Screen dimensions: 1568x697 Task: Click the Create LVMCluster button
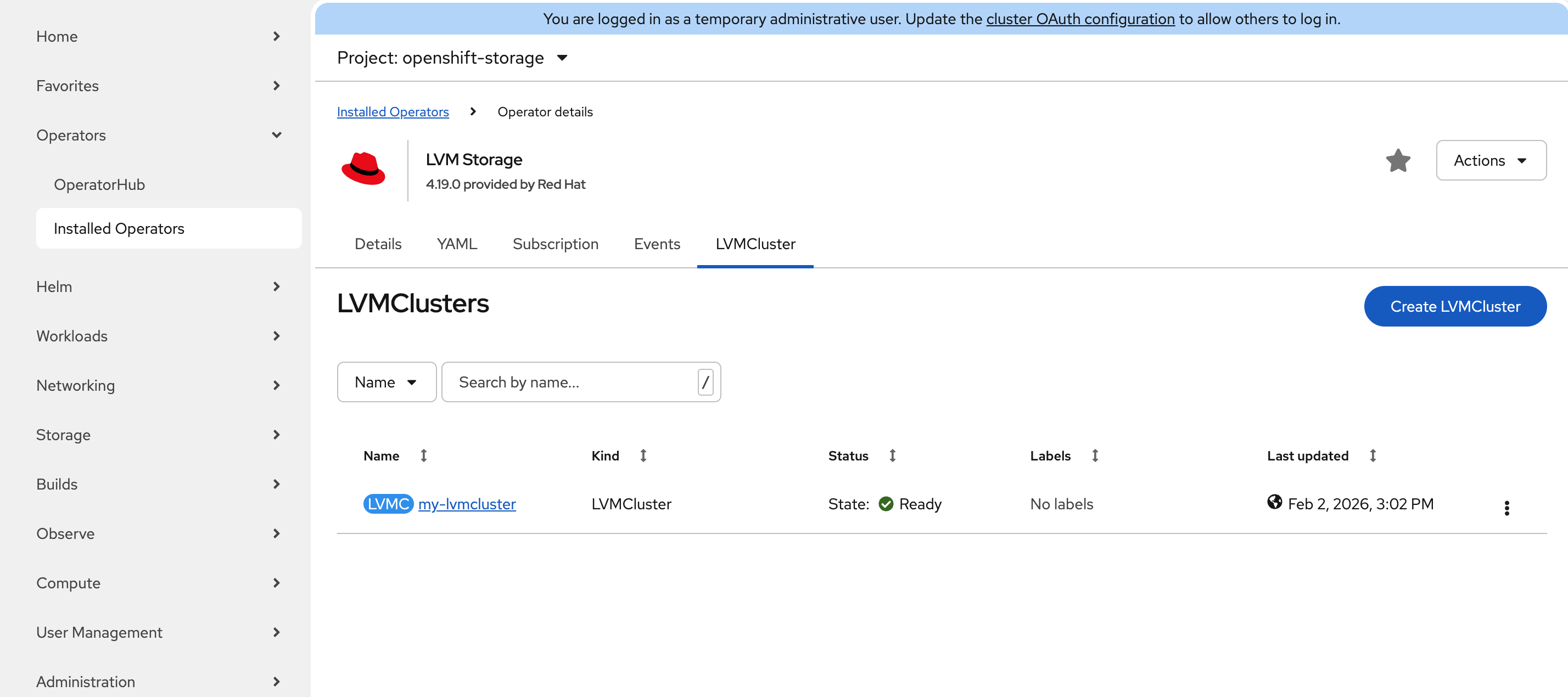(x=1455, y=306)
